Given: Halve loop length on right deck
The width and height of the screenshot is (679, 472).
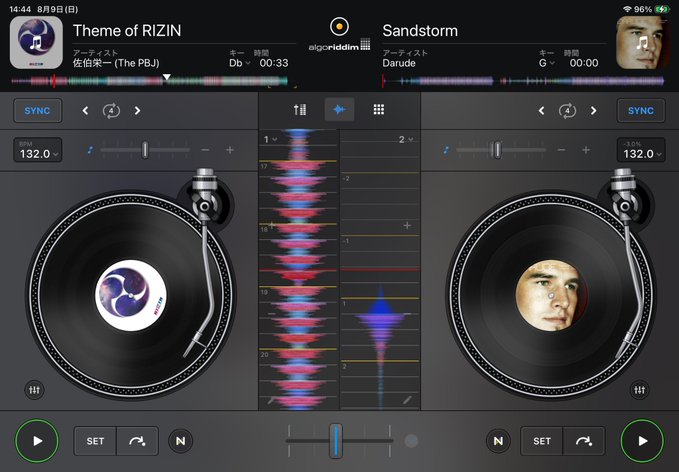Looking at the screenshot, I should click(x=541, y=111).
